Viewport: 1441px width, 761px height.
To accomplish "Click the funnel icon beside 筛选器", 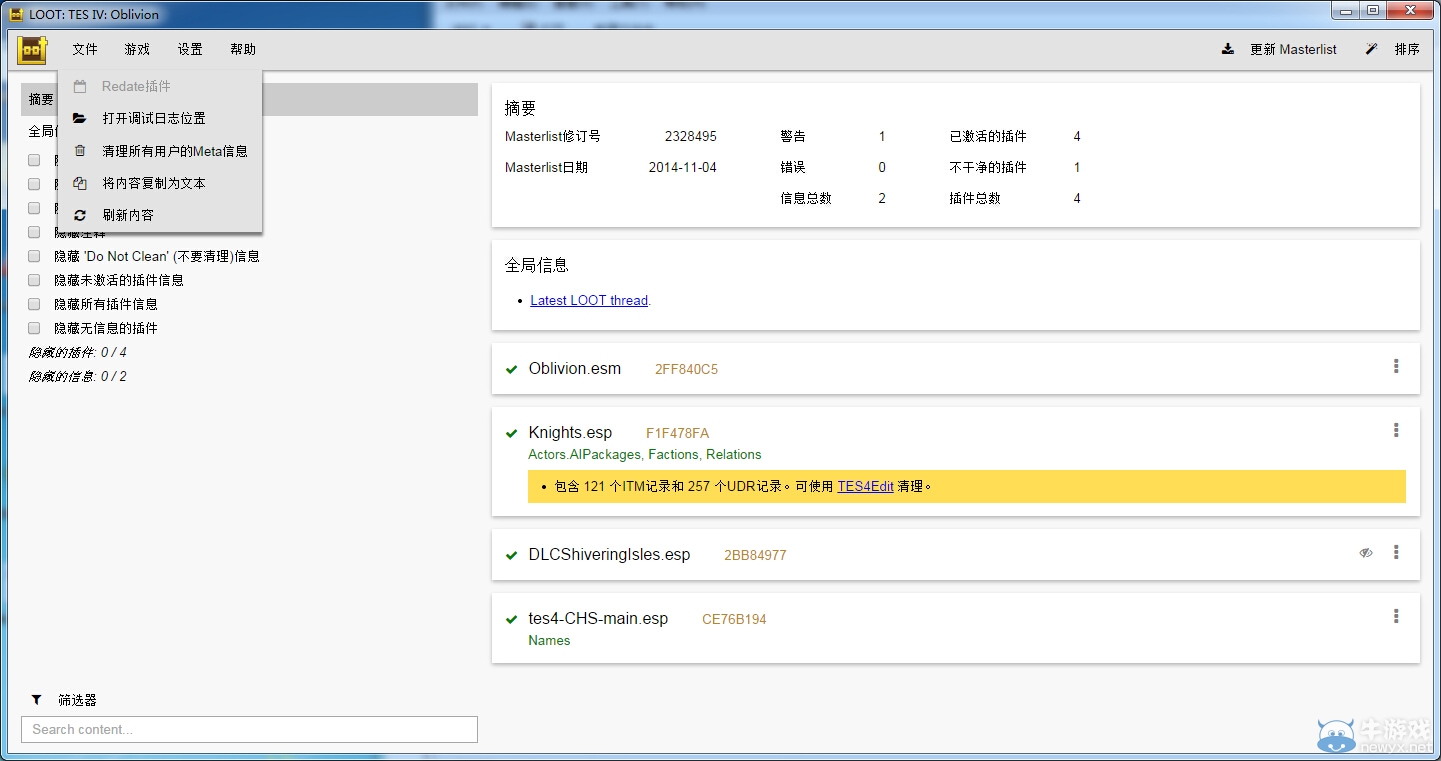I will coord(37,700).
